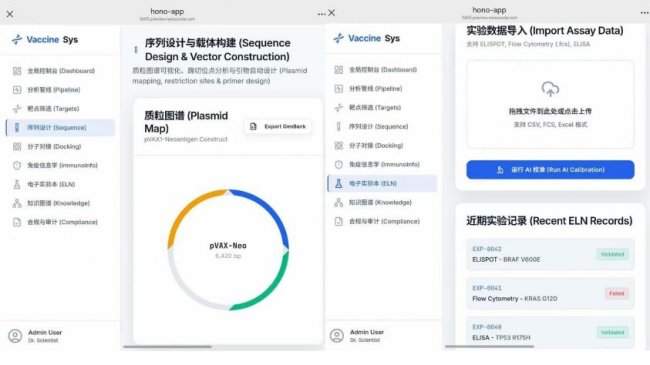Click Failed badge on Flow Cytometry record
The height and width of the screenshot is (365, 650).
click(617, 293)
